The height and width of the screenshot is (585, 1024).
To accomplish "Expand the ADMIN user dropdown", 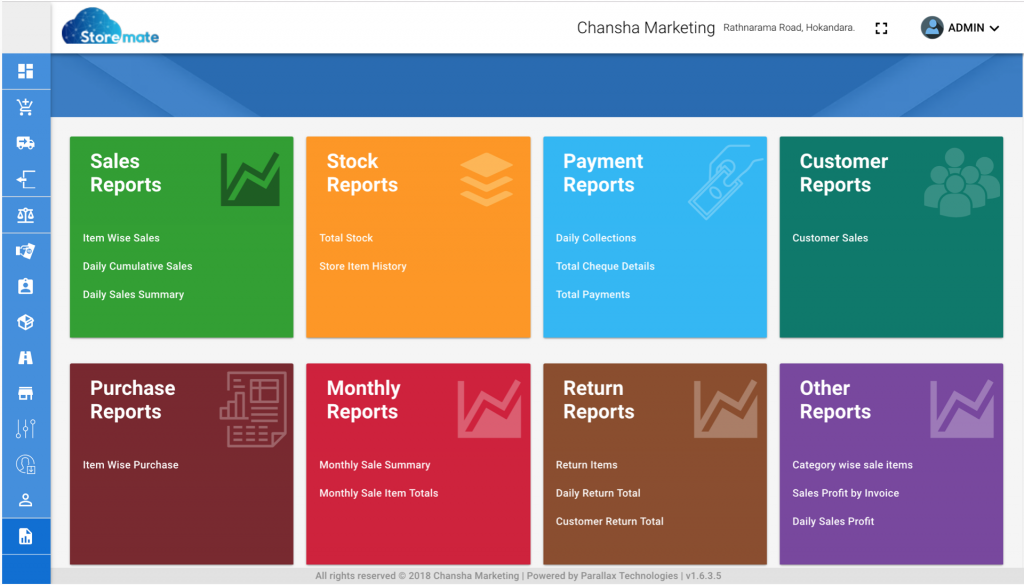I will click(x=960, y=28).
